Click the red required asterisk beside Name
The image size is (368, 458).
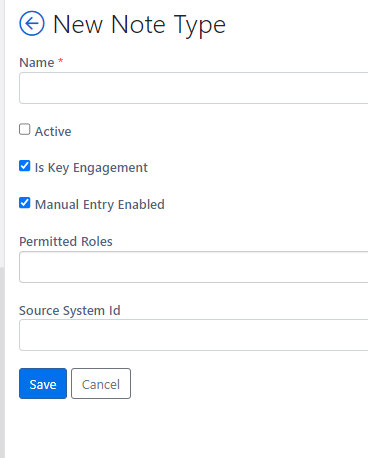point(60,61)
